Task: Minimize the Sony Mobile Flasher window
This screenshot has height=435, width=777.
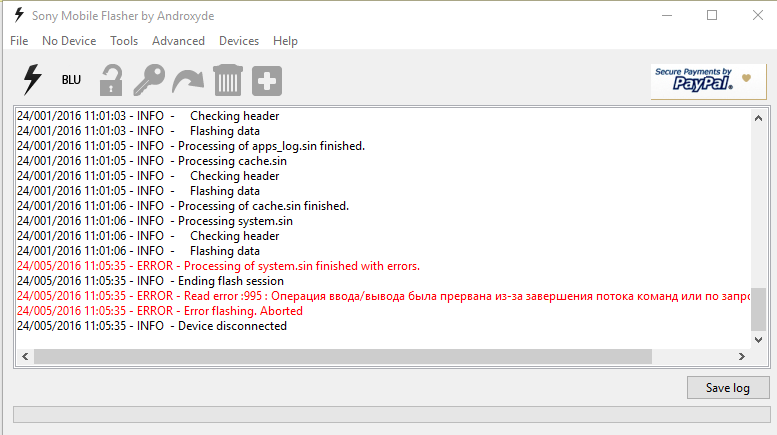Action: click(x=667, y=15)
